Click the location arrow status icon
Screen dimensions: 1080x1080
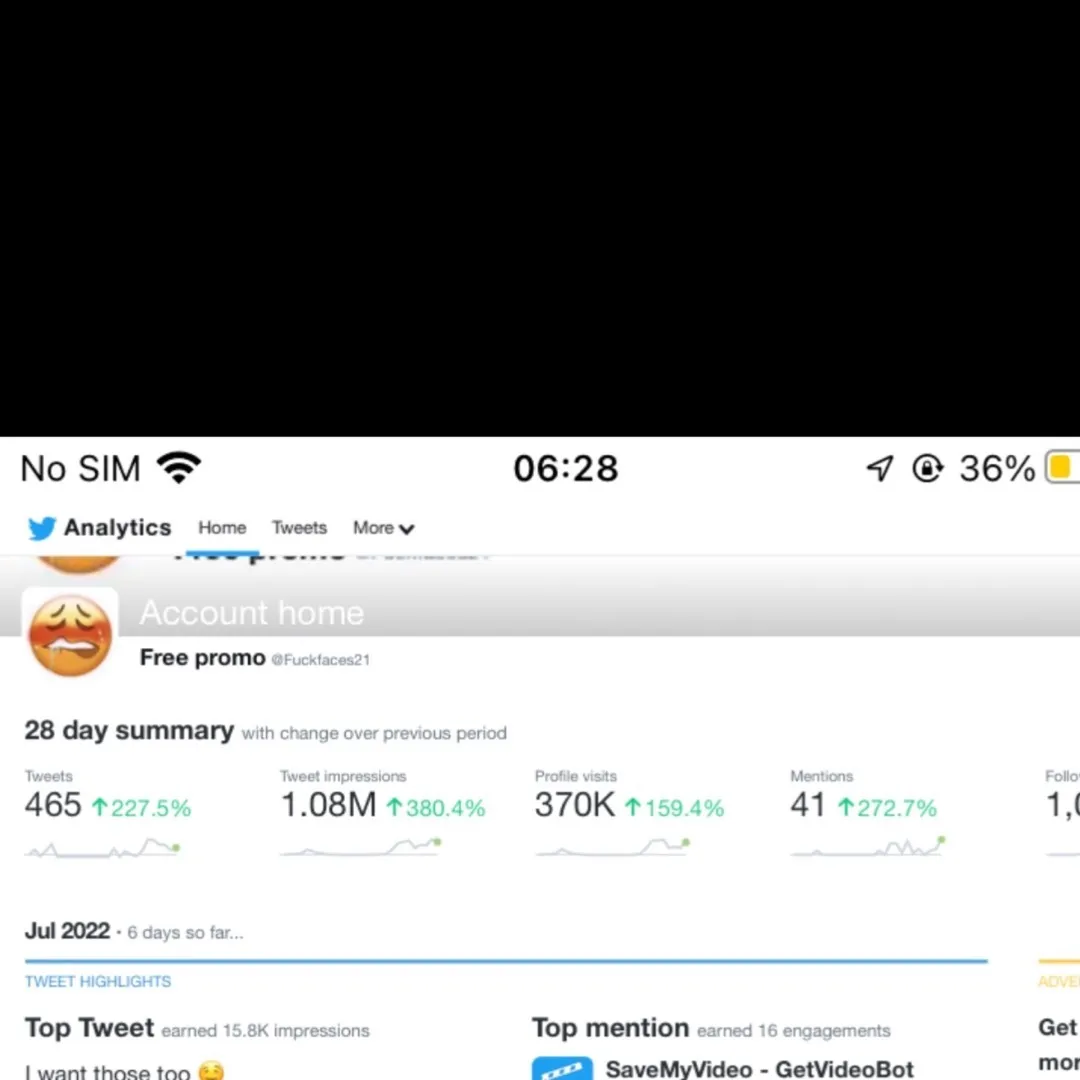pos(879,467)
